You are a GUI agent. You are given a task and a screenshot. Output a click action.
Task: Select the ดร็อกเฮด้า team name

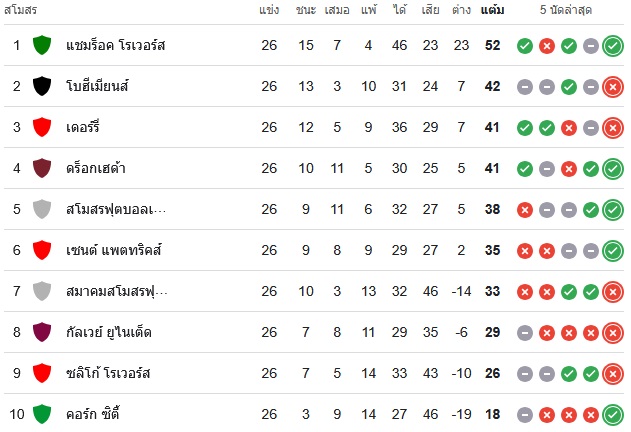coord(96,168)
